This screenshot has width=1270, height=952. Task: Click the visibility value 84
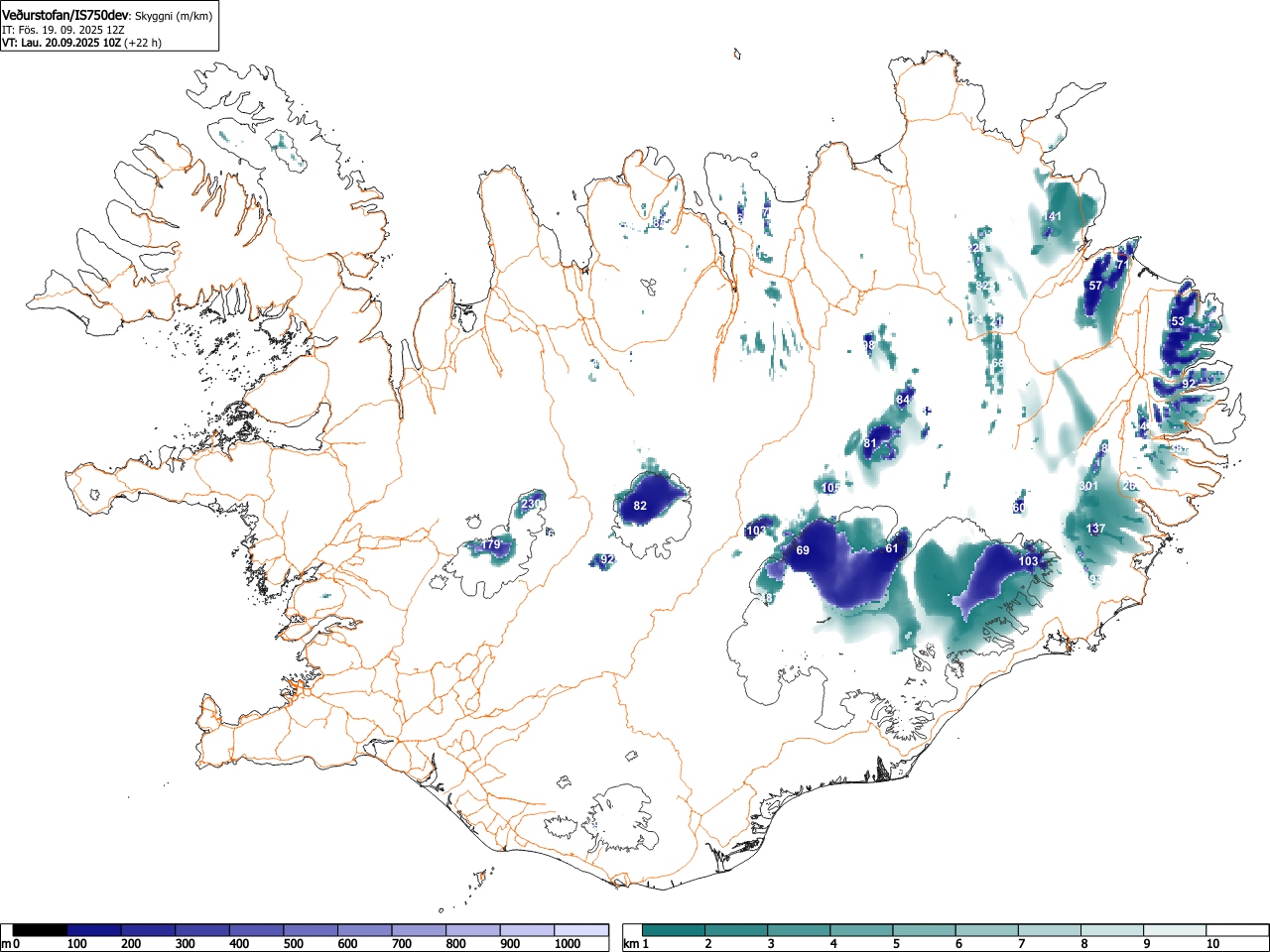tap(902, 400)
